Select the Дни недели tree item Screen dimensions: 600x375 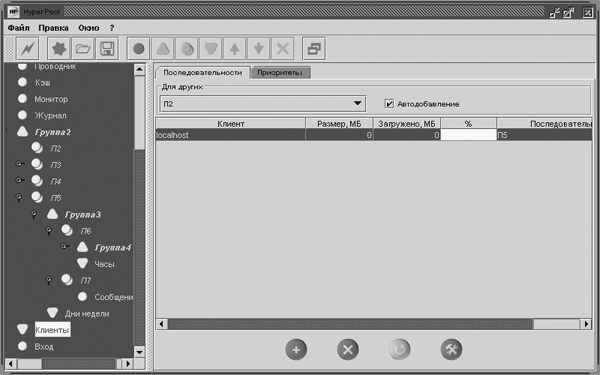87,313
